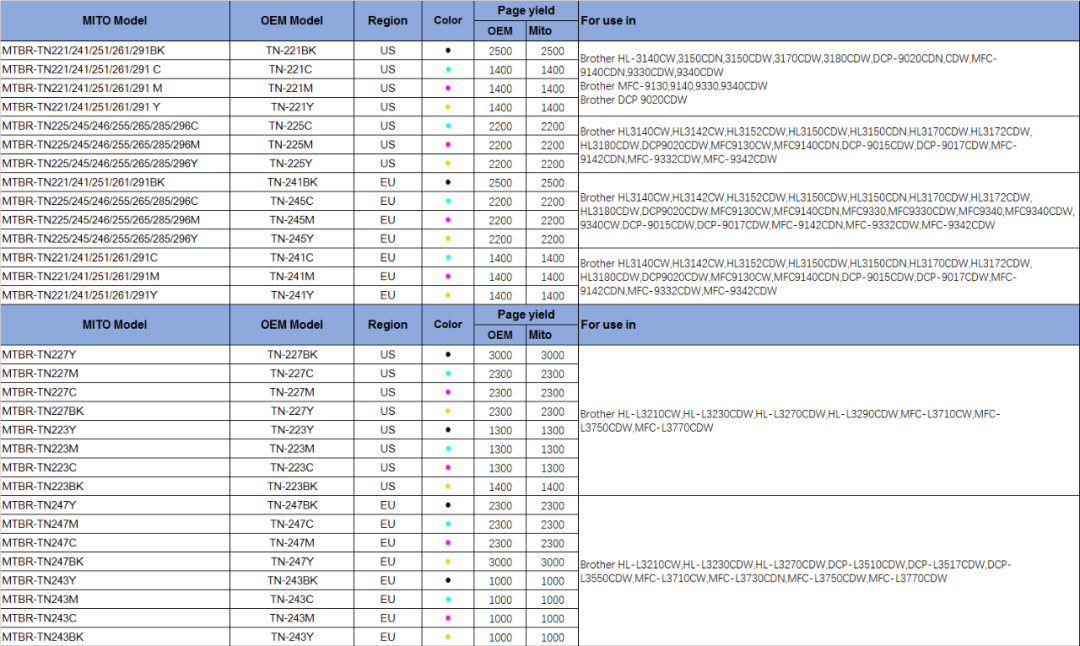
Task: Select the TN-225C OEM model cell
Action: (291, 125)
